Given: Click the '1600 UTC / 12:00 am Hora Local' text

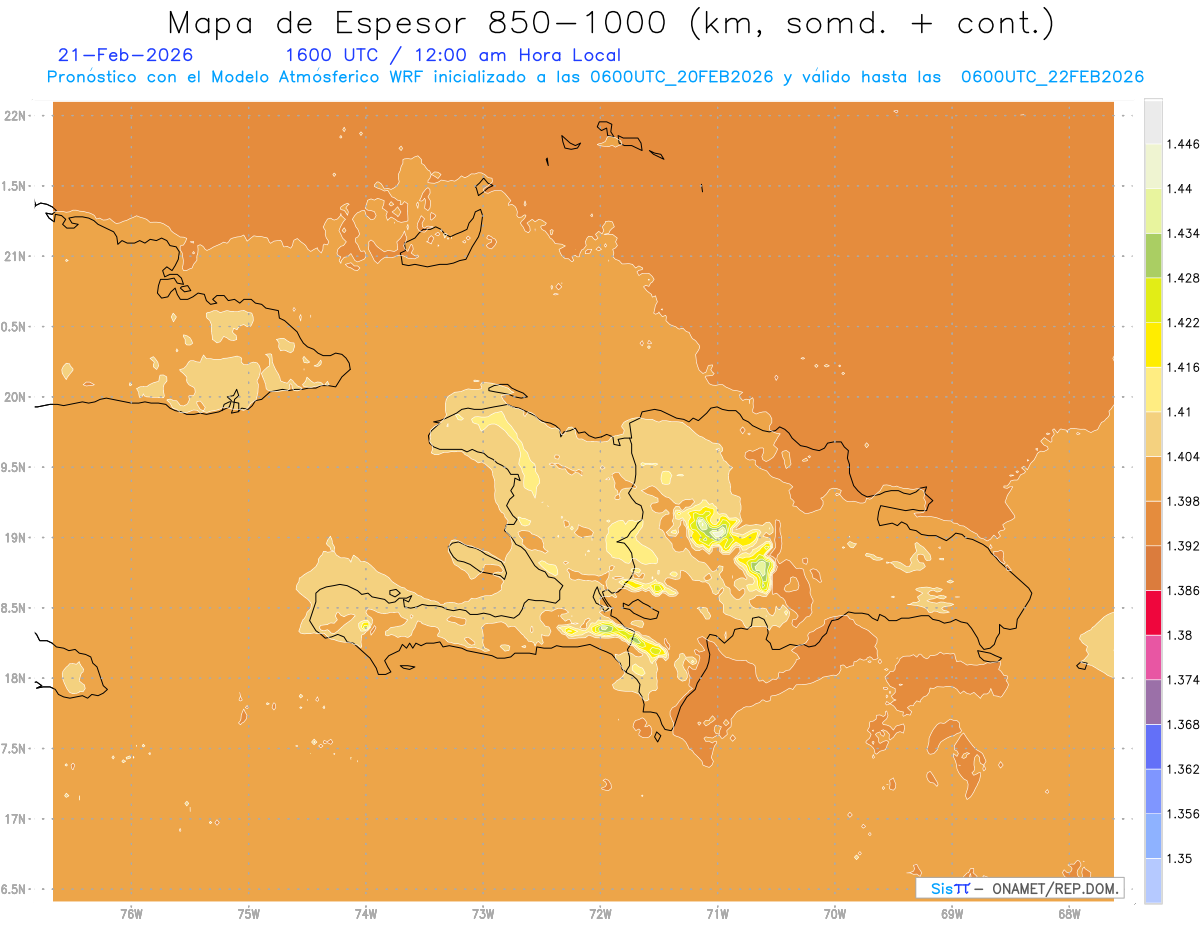Looking at the screenshot, I should (x=453, y=55).
